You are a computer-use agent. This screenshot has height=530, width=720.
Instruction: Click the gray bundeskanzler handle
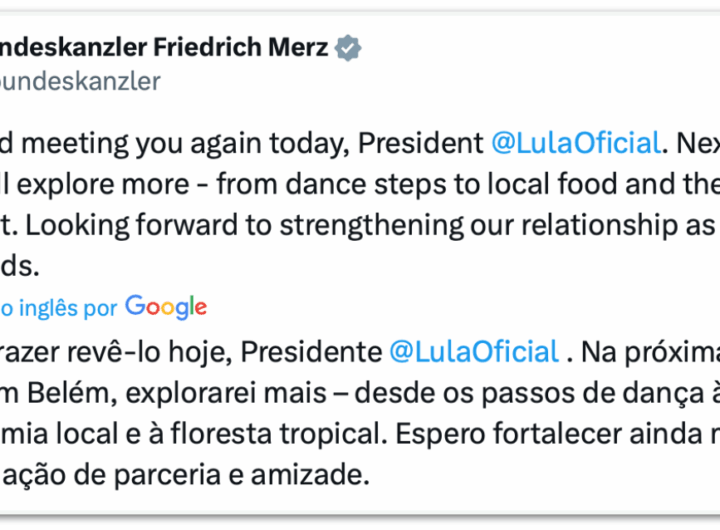pyautogui.click(x=80, y=81)
